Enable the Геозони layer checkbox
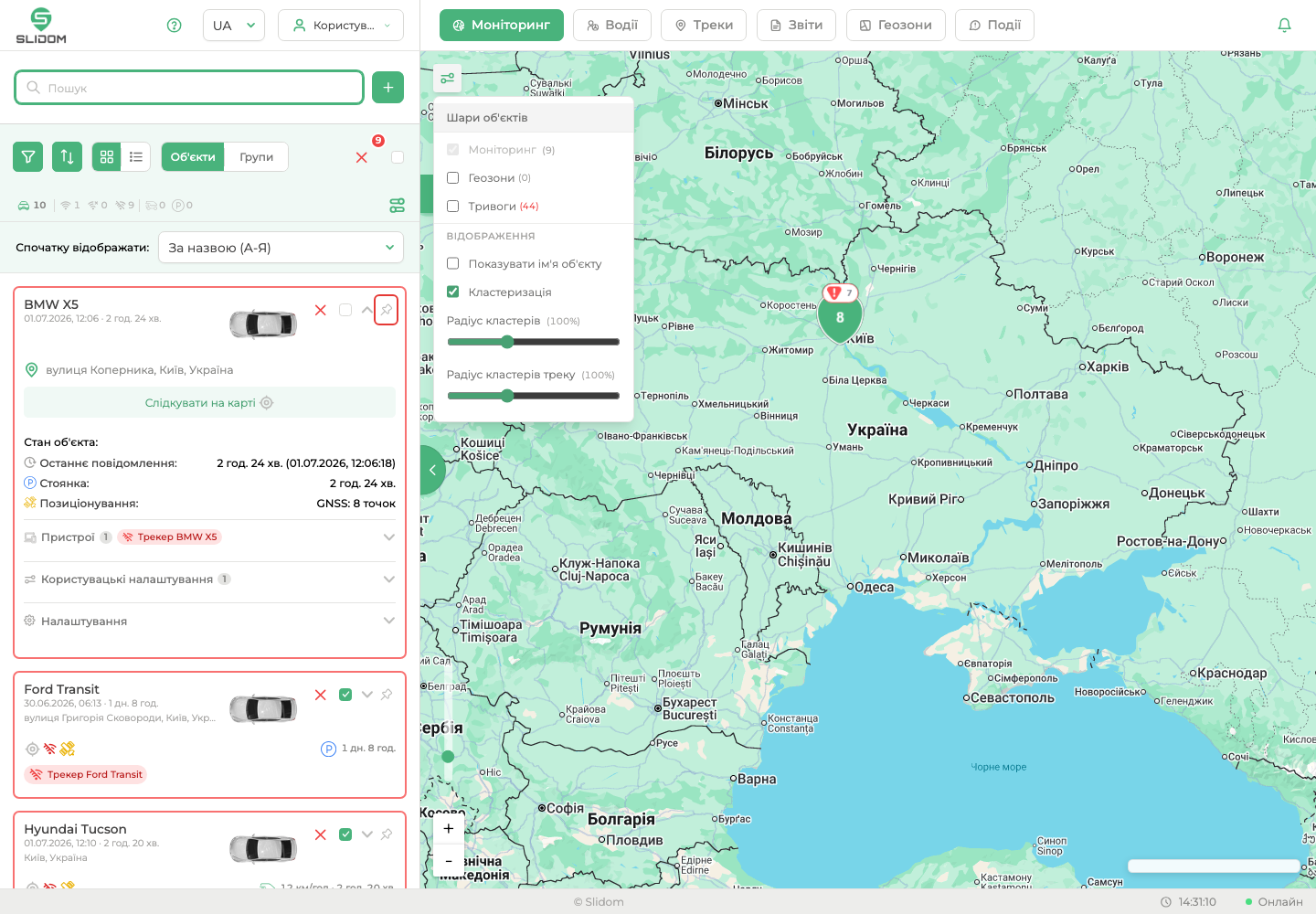Image resolution: width=1316 pixels, height=914 pixels. tap(452, 178)
